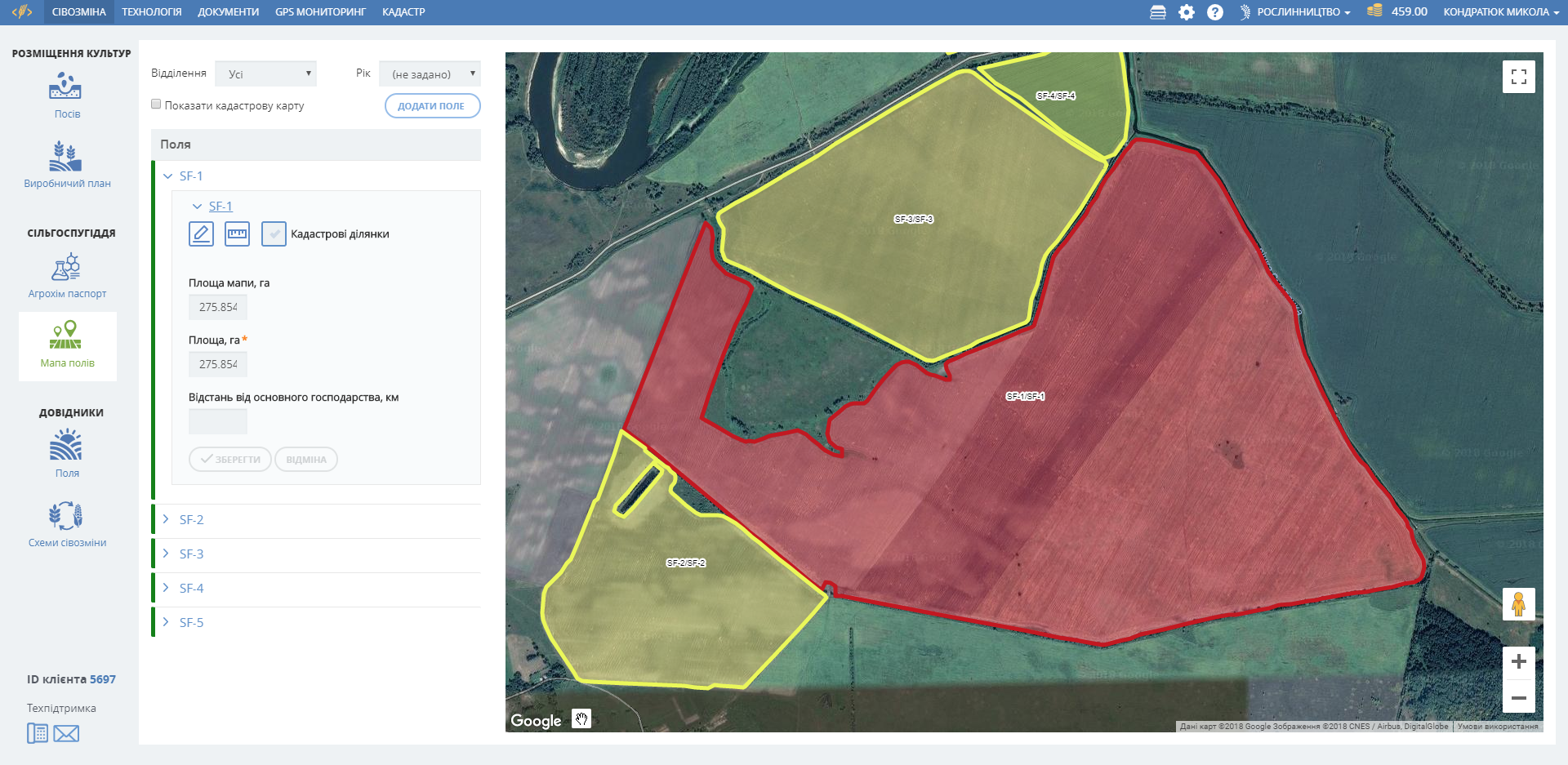Expand the SF-5 field item

[x=191, y=623]
